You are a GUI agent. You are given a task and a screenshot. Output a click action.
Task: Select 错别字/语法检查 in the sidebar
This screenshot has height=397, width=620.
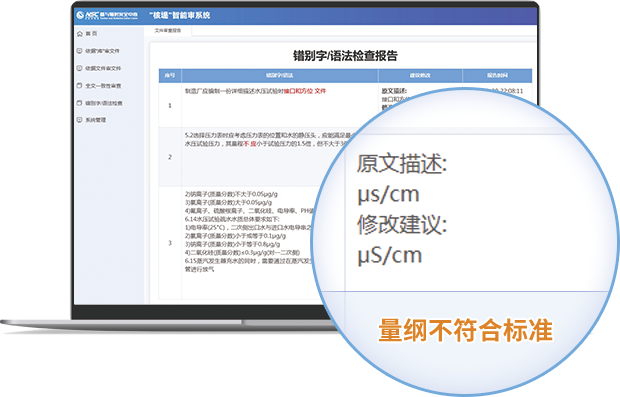[x=104, y=103]
